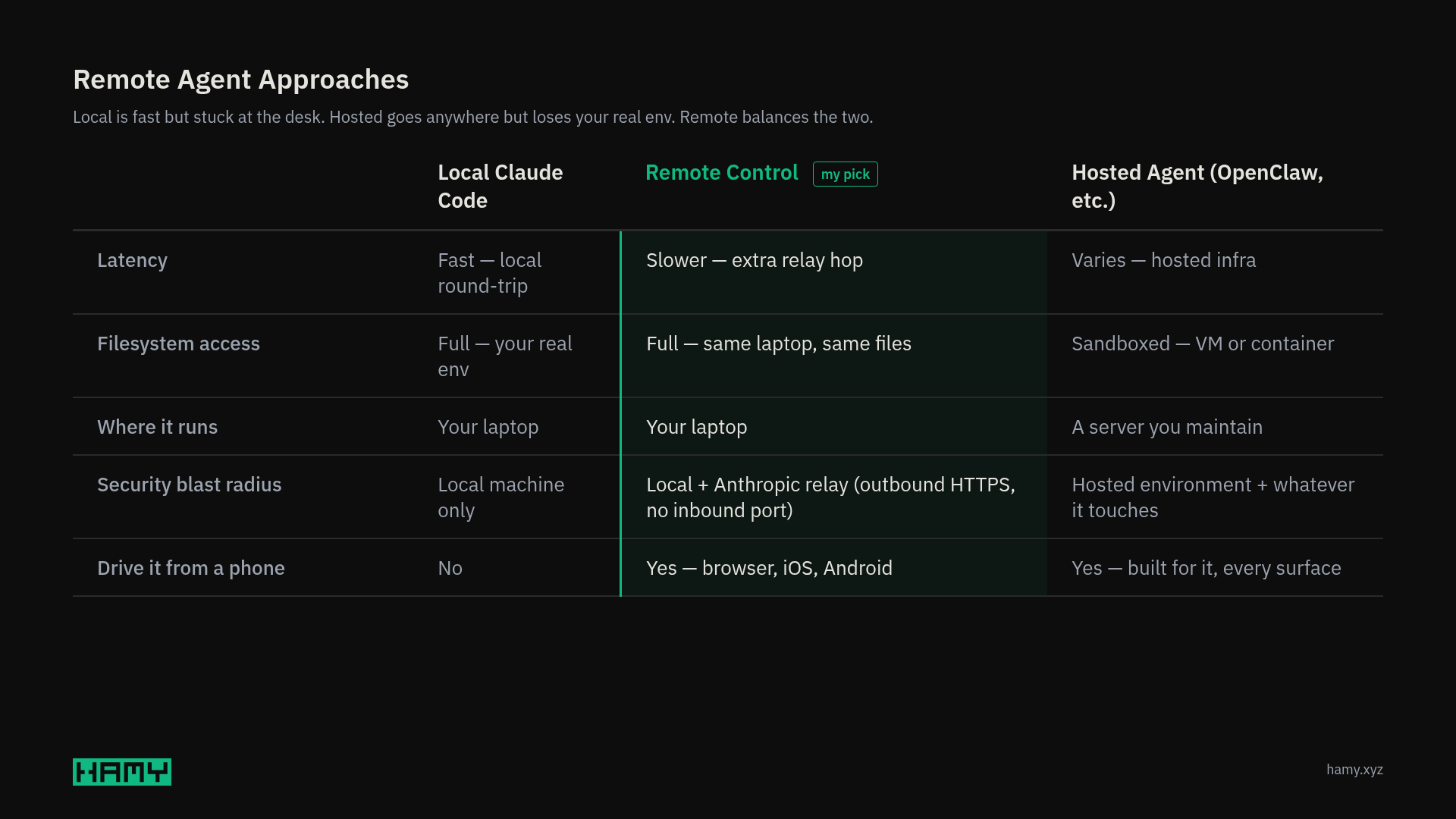Click the "Hosted Agent (OpenClaw, etc.)" header

point(1197,187)
